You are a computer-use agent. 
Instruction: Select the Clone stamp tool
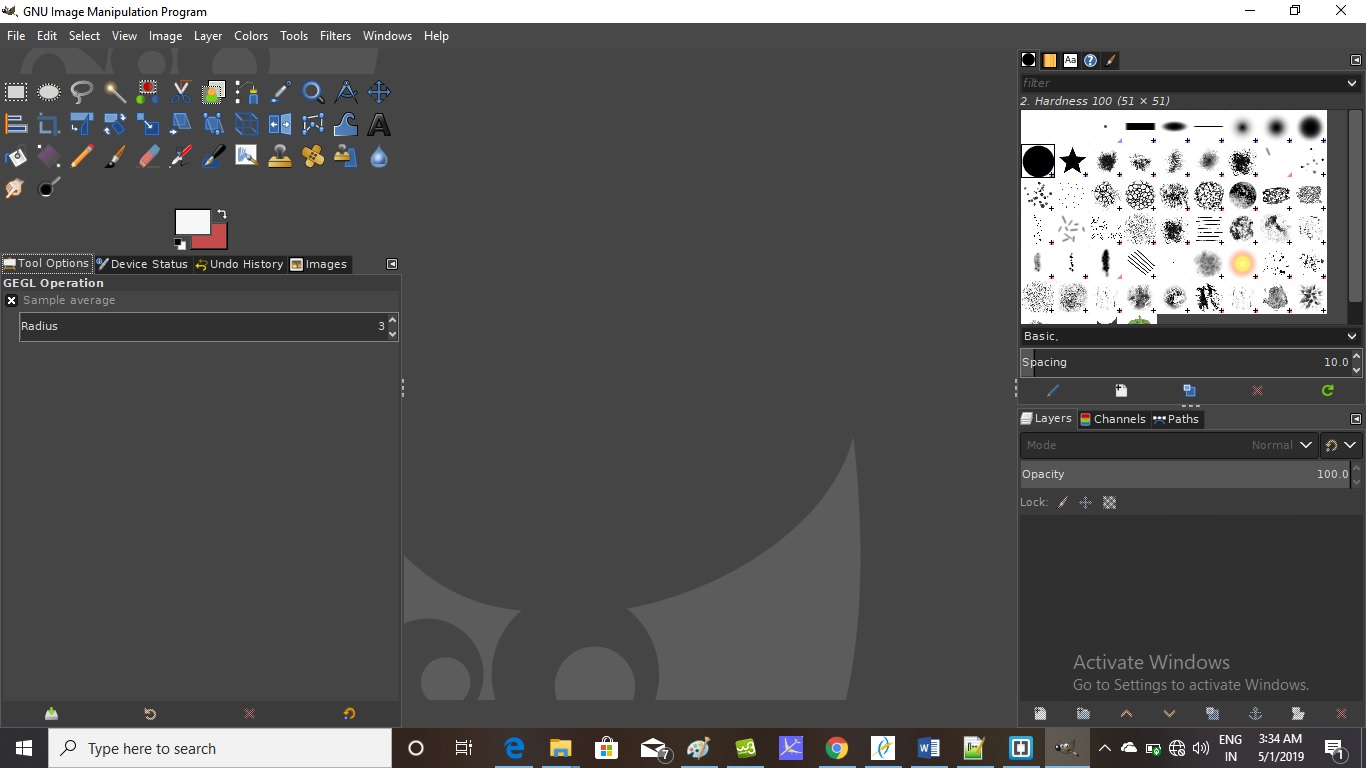(280, 157)
